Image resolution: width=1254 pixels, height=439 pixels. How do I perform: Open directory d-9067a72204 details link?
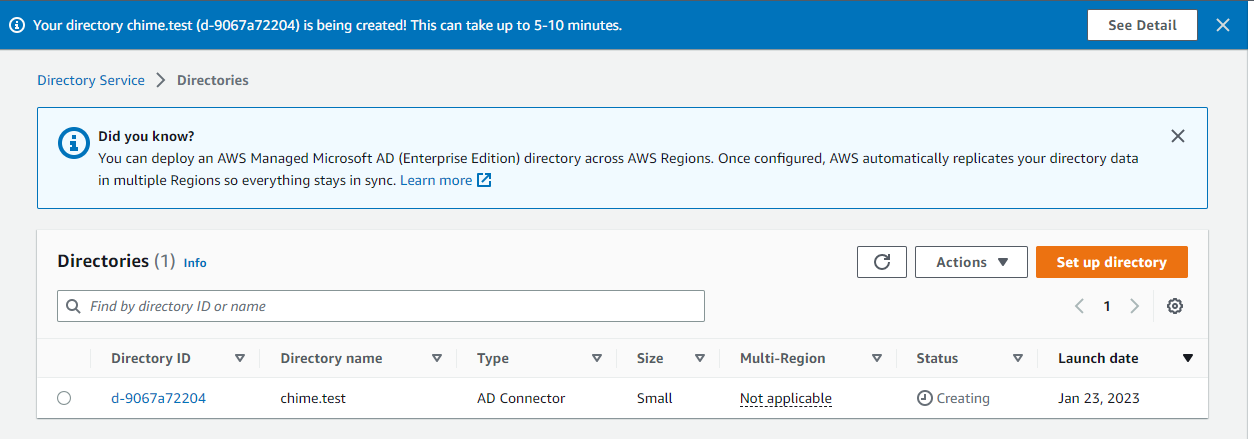158,398
